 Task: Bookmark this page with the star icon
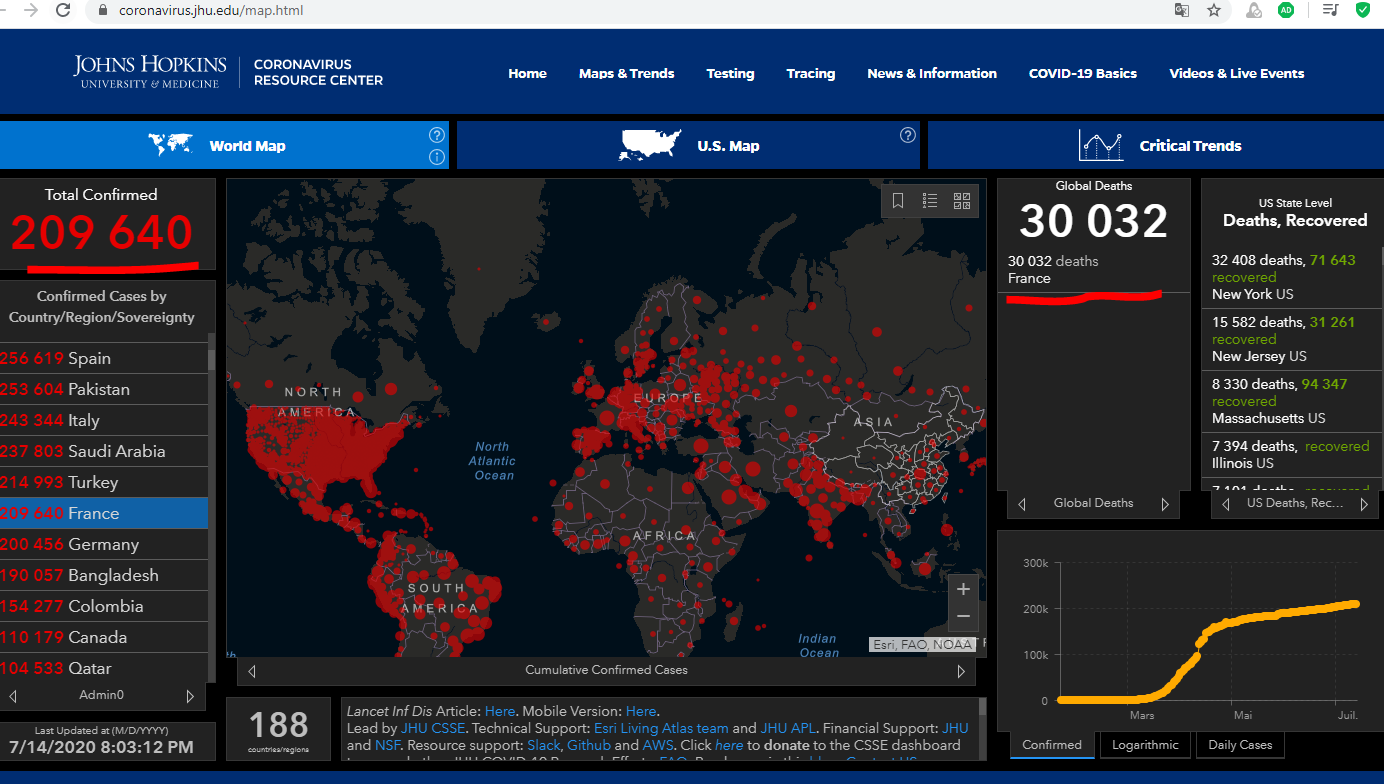[1214, 10]
